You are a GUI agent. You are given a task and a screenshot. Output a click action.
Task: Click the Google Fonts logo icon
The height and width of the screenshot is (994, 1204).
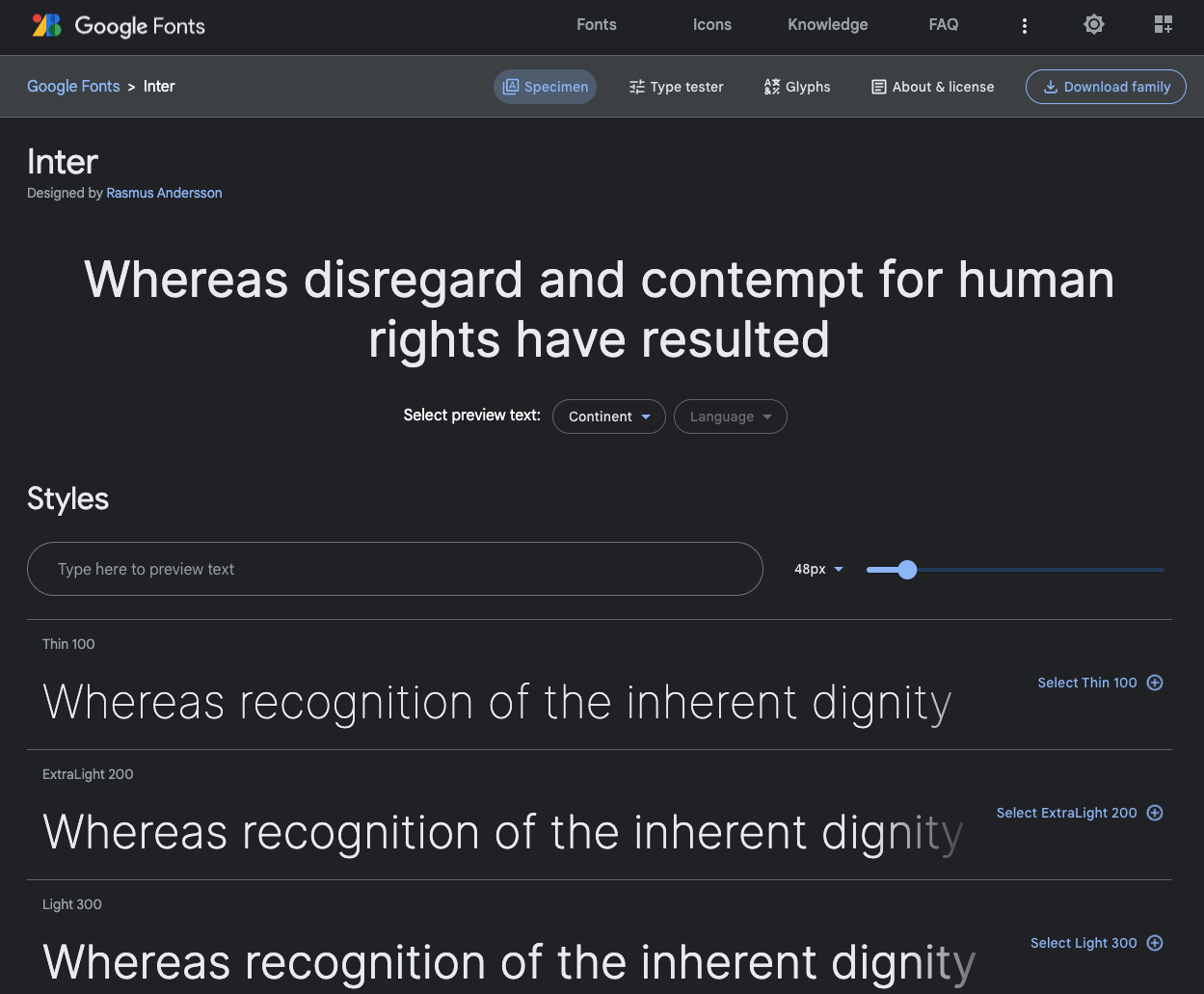coord(46,25)
